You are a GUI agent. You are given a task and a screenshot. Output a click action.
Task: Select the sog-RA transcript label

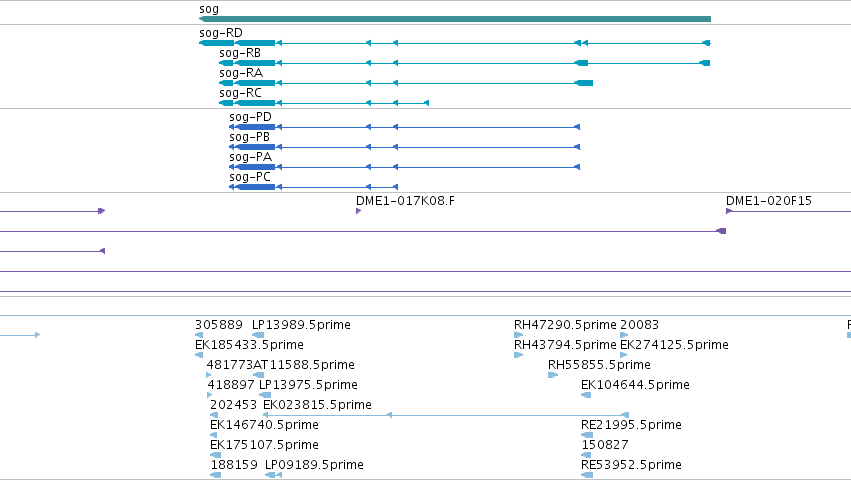click(241, 73)
